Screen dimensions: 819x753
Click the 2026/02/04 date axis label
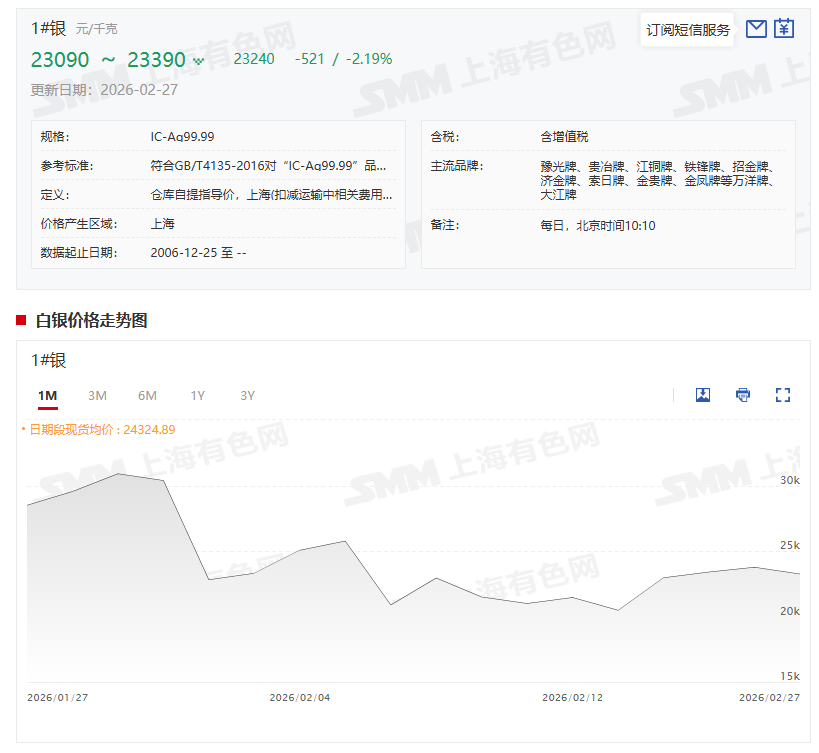point(299,698)
